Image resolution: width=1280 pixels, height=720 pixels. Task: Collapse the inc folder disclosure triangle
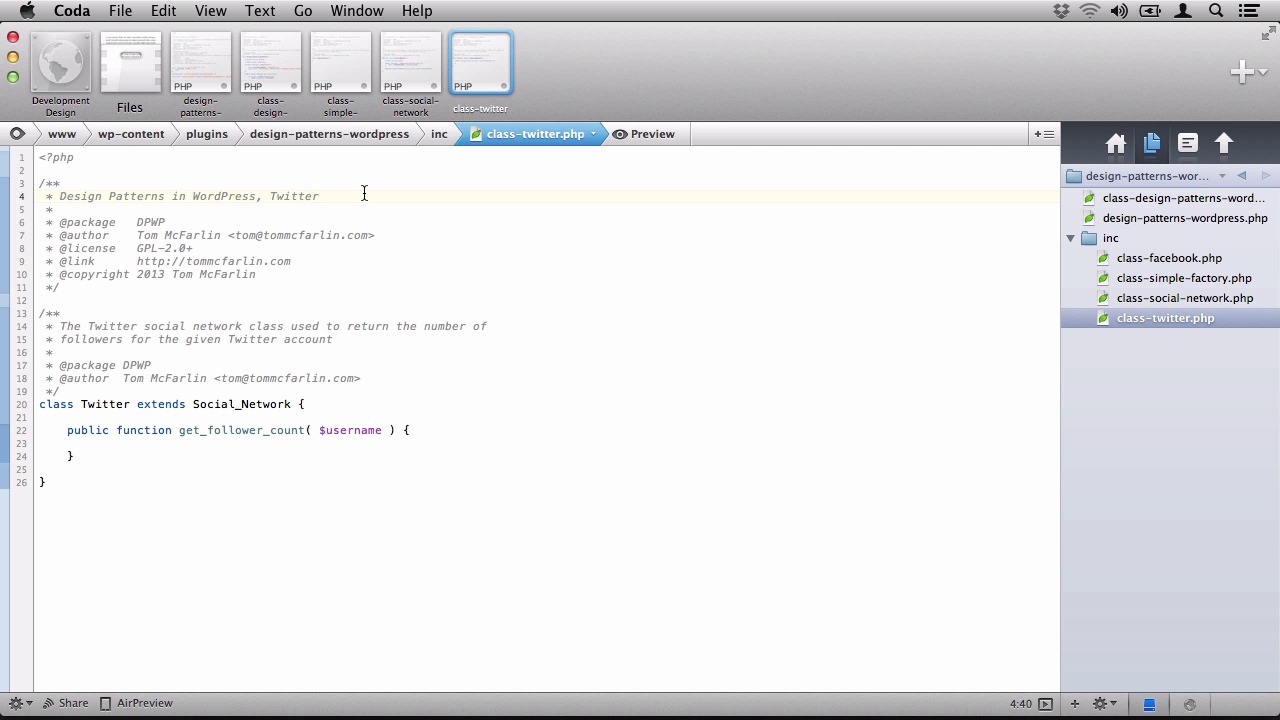pyautogui.click(x=1071, y=238)
